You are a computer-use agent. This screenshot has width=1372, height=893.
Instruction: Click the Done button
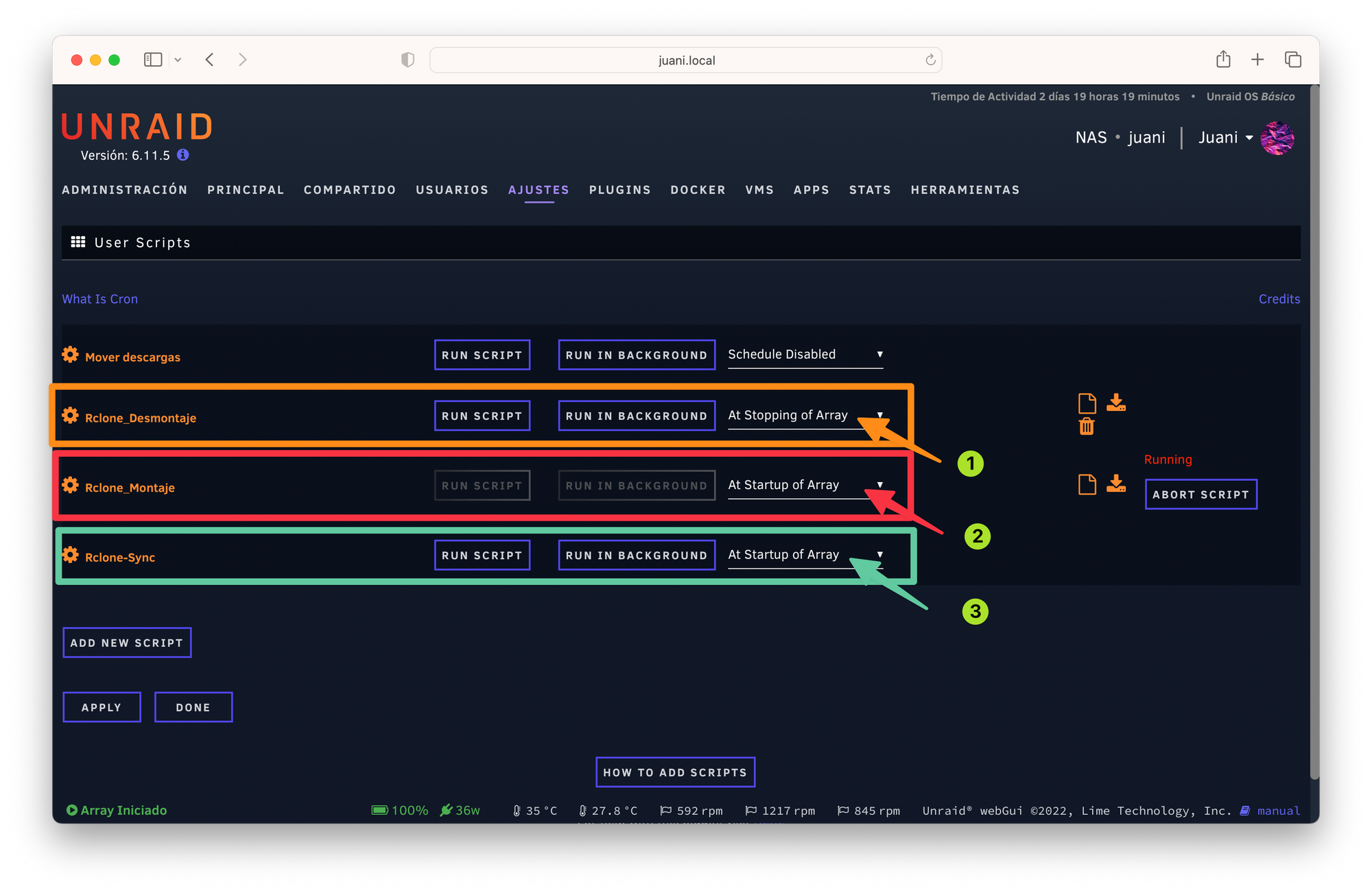pos(193,707)
